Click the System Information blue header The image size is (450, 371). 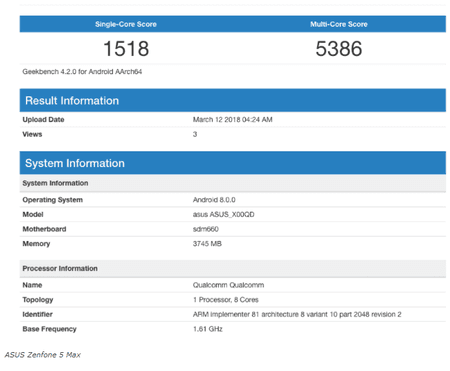tap(233, 163)
